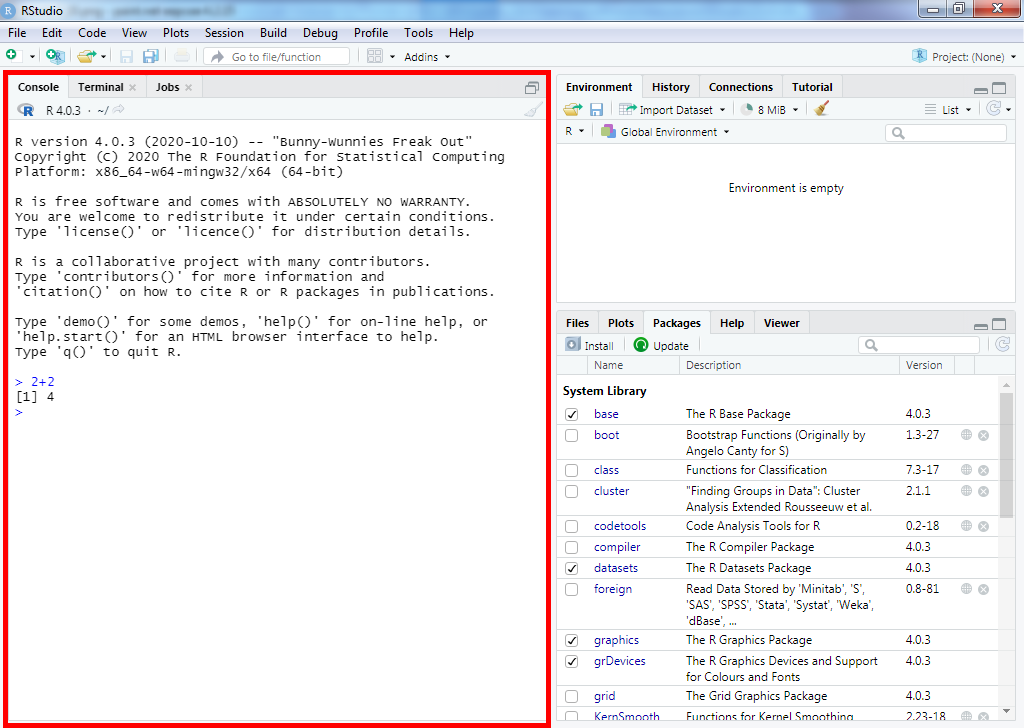Click the New File icon in toolbar
Screen dimensions: 1024x728
pos(12,57)
